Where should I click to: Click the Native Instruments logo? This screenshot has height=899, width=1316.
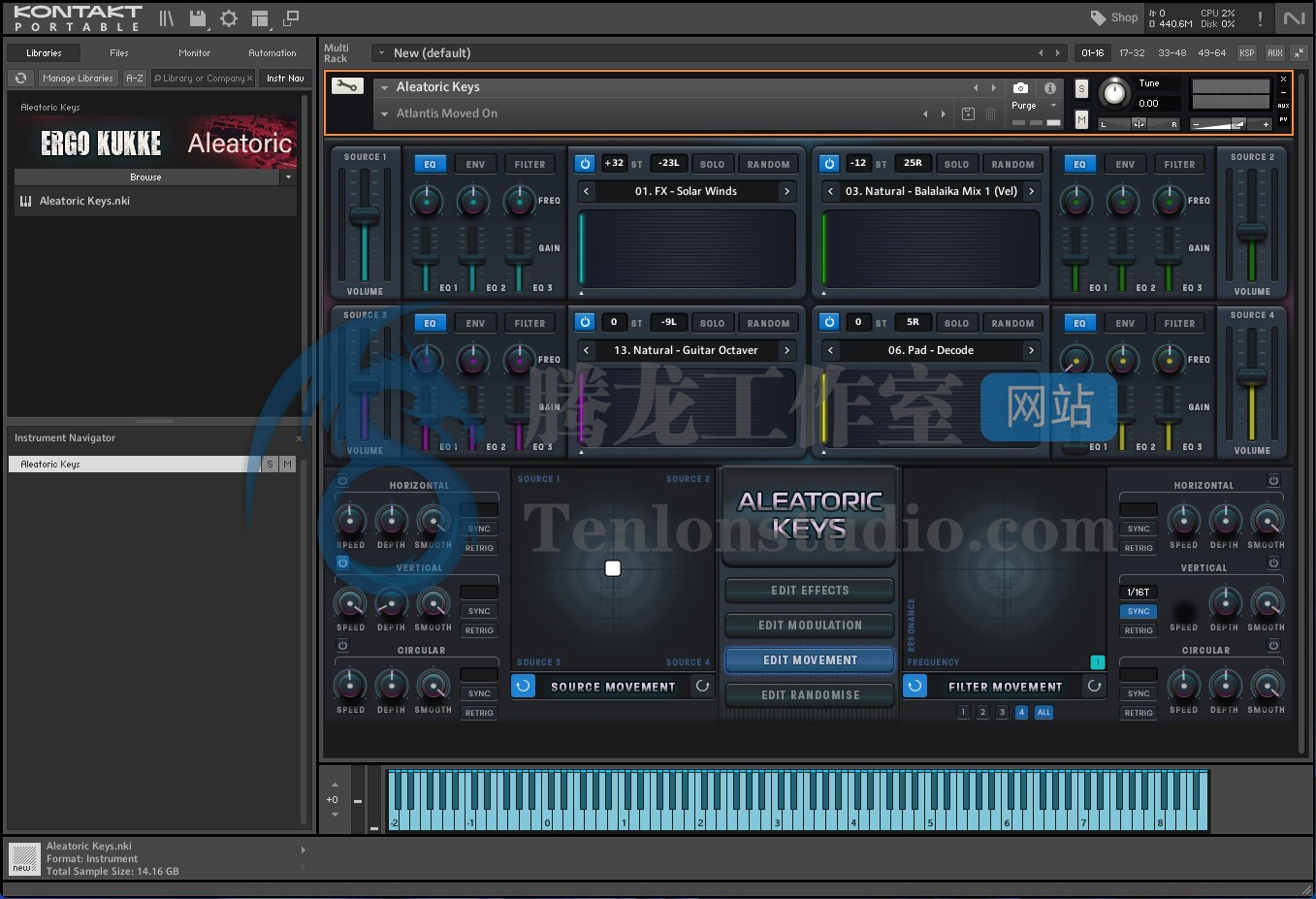coord(1294,18)
